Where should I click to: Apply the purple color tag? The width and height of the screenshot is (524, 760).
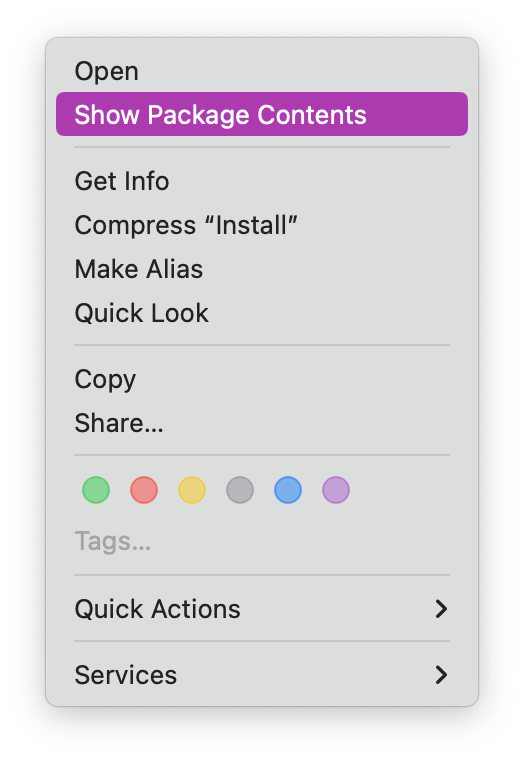336,490
